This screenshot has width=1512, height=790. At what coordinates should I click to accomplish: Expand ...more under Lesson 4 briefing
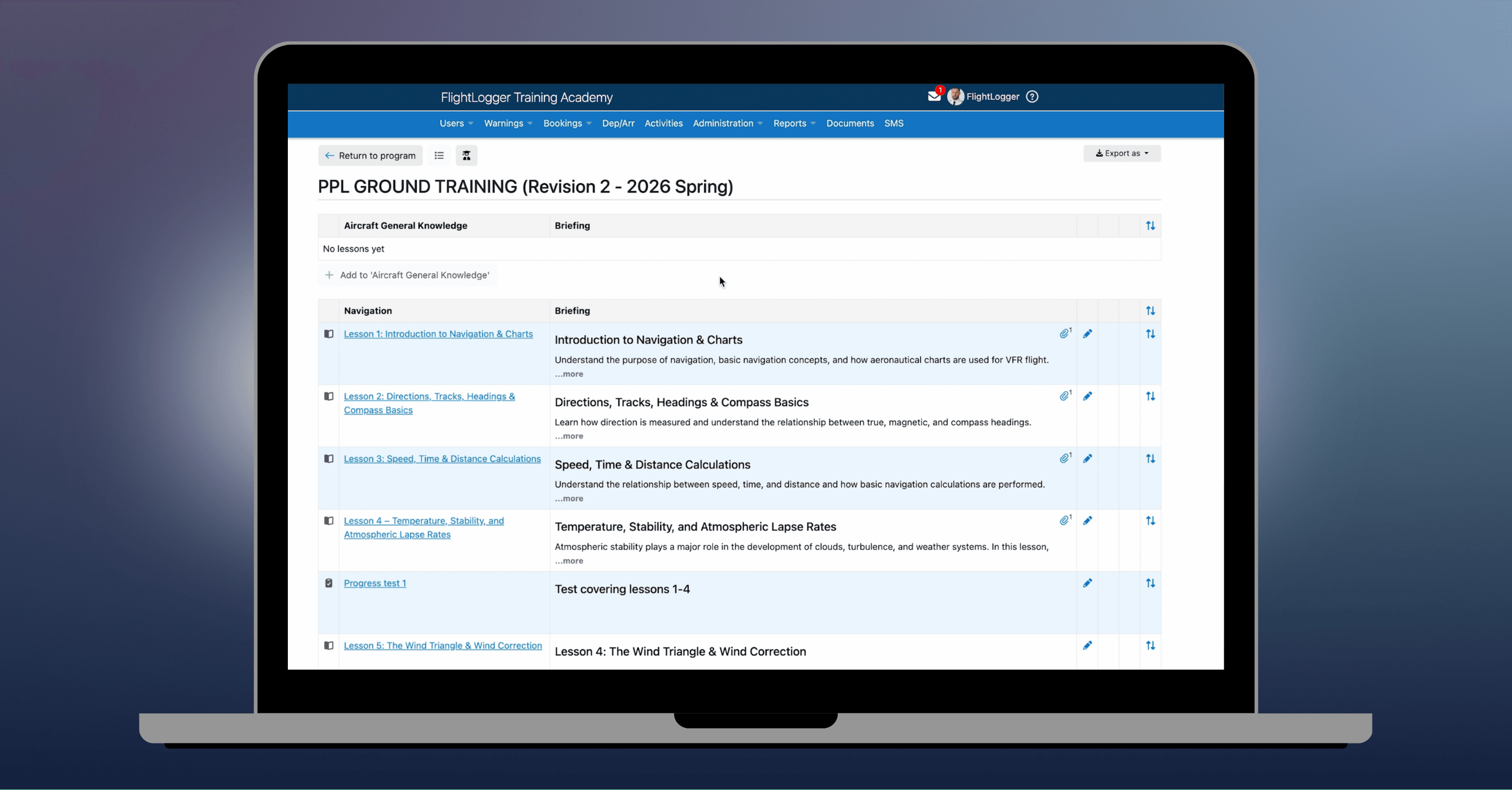(569, 561)
